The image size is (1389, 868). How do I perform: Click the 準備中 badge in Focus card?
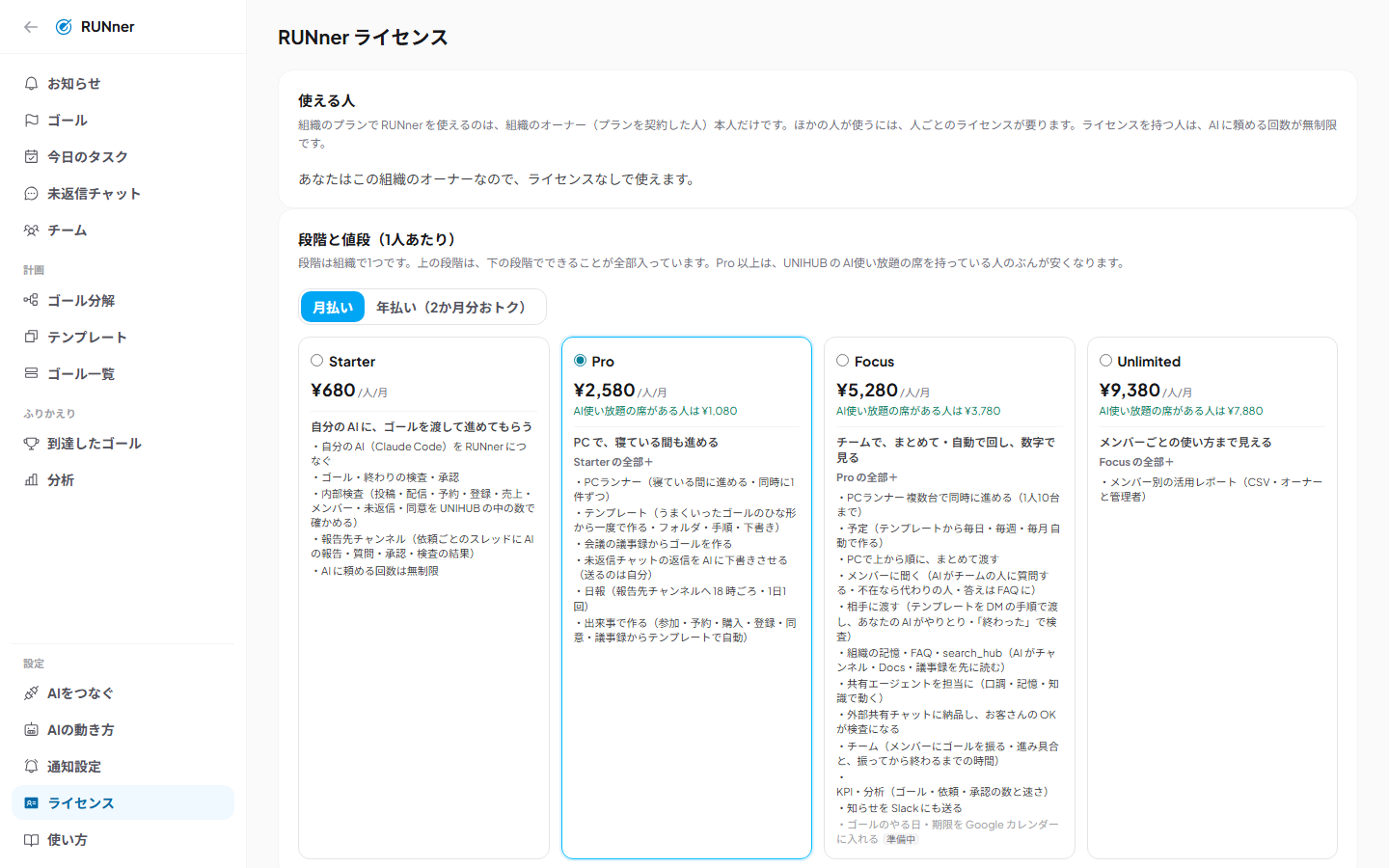901,840
